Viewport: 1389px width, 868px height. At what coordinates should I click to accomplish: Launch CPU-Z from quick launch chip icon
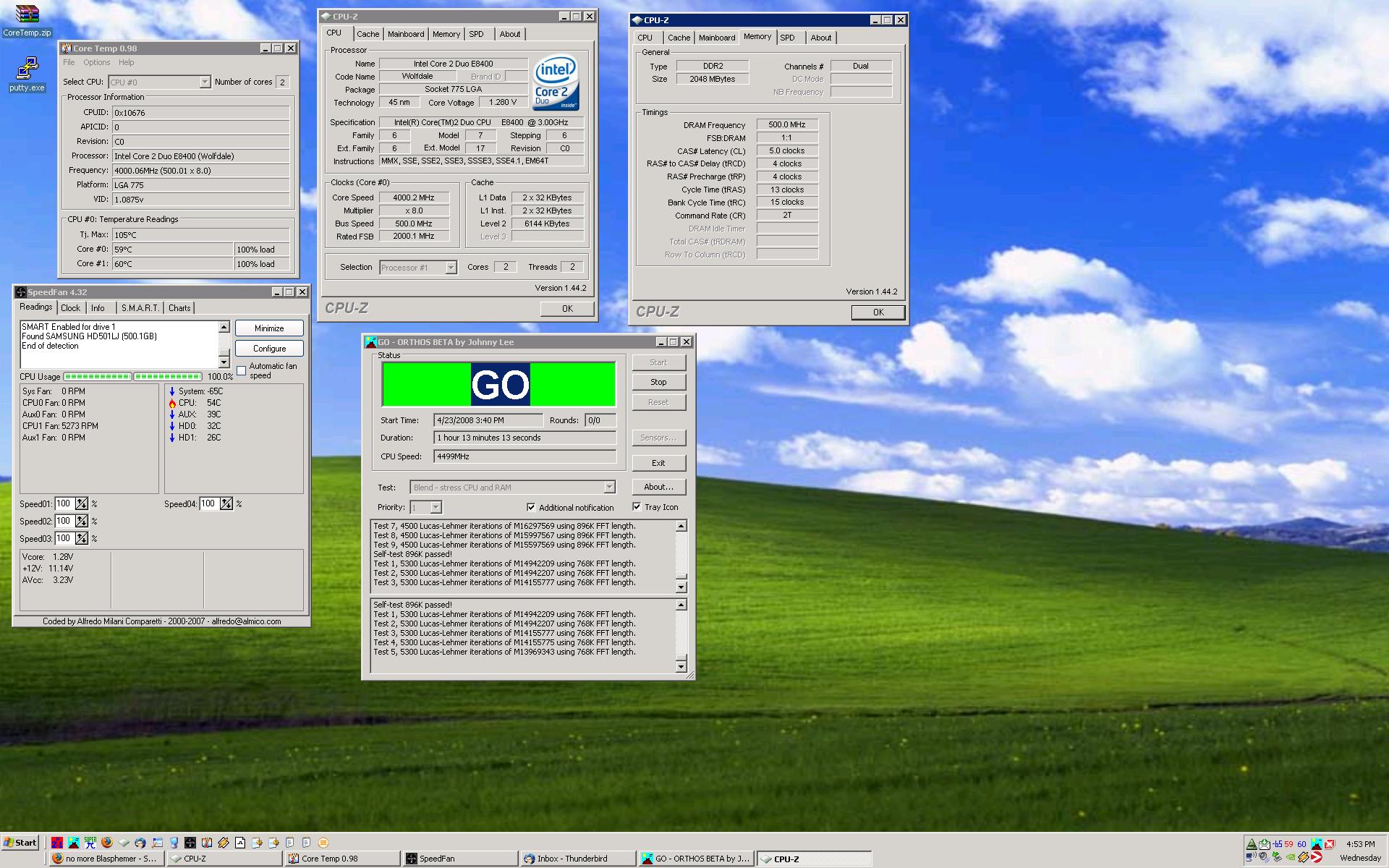[x=124, y=843]
